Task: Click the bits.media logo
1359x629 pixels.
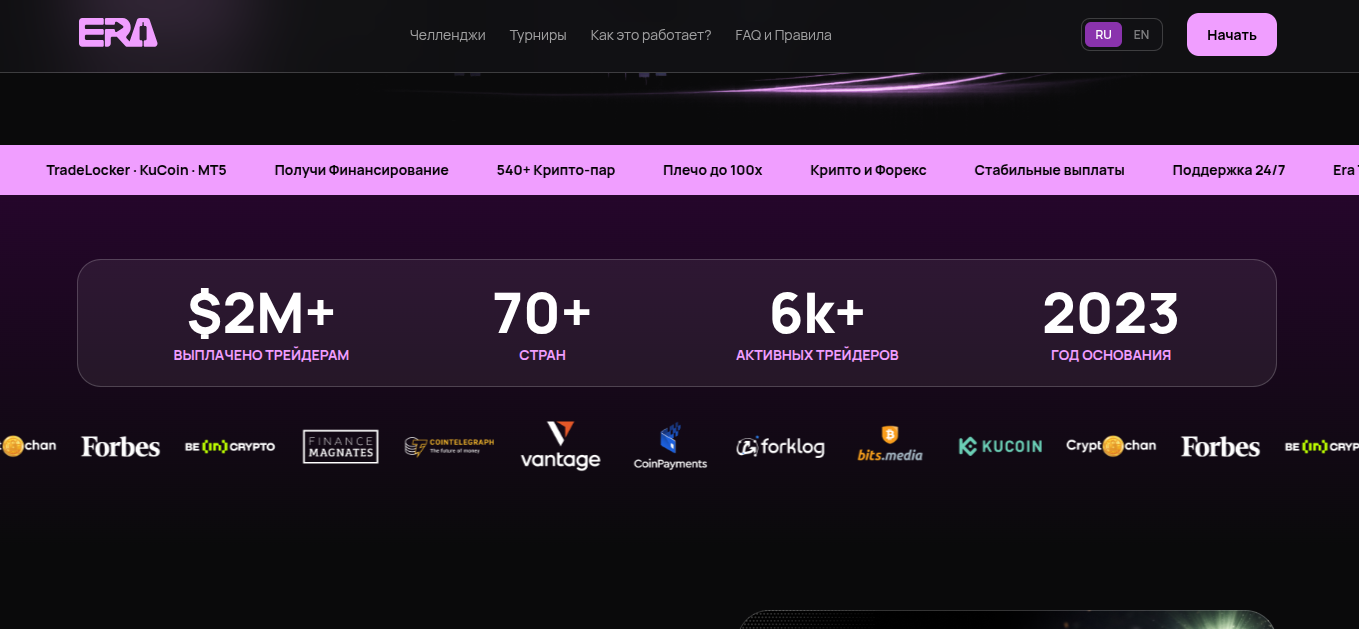Action: coord(890,444)
